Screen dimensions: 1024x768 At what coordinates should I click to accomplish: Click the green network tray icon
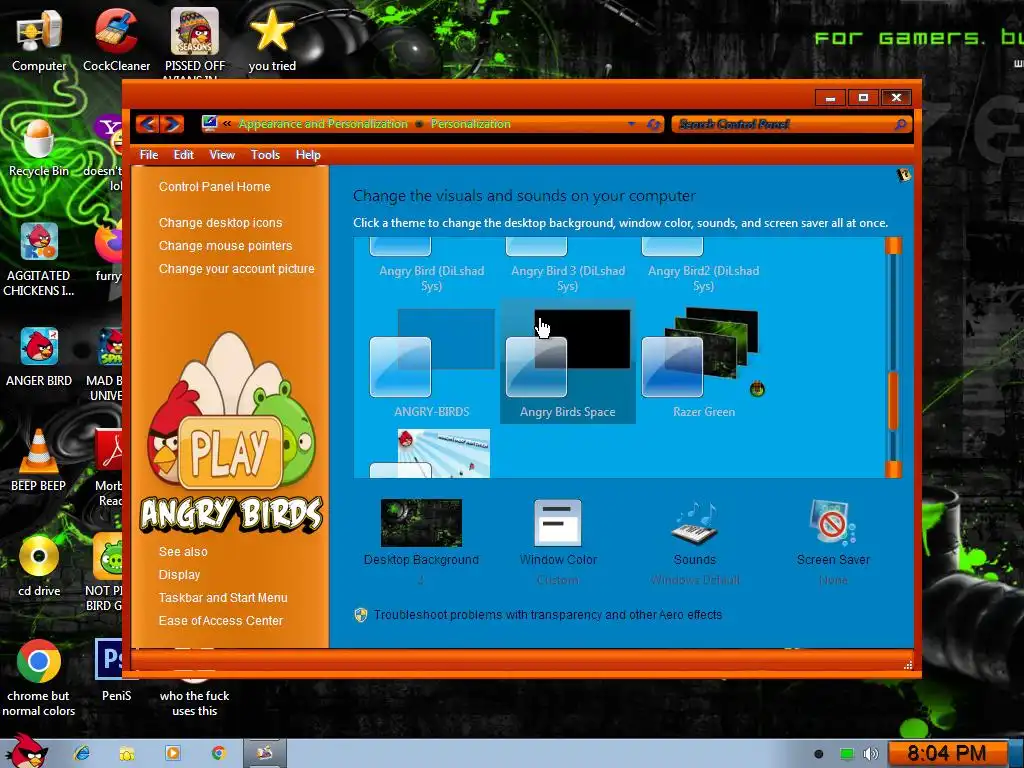point(846,754)
